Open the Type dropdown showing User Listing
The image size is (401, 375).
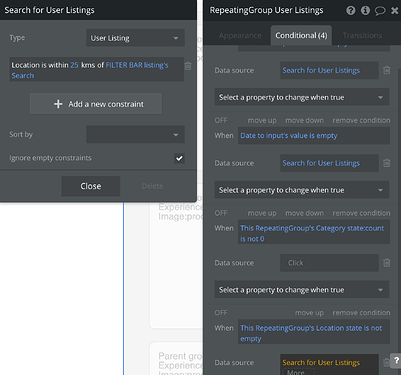point(135,38)
